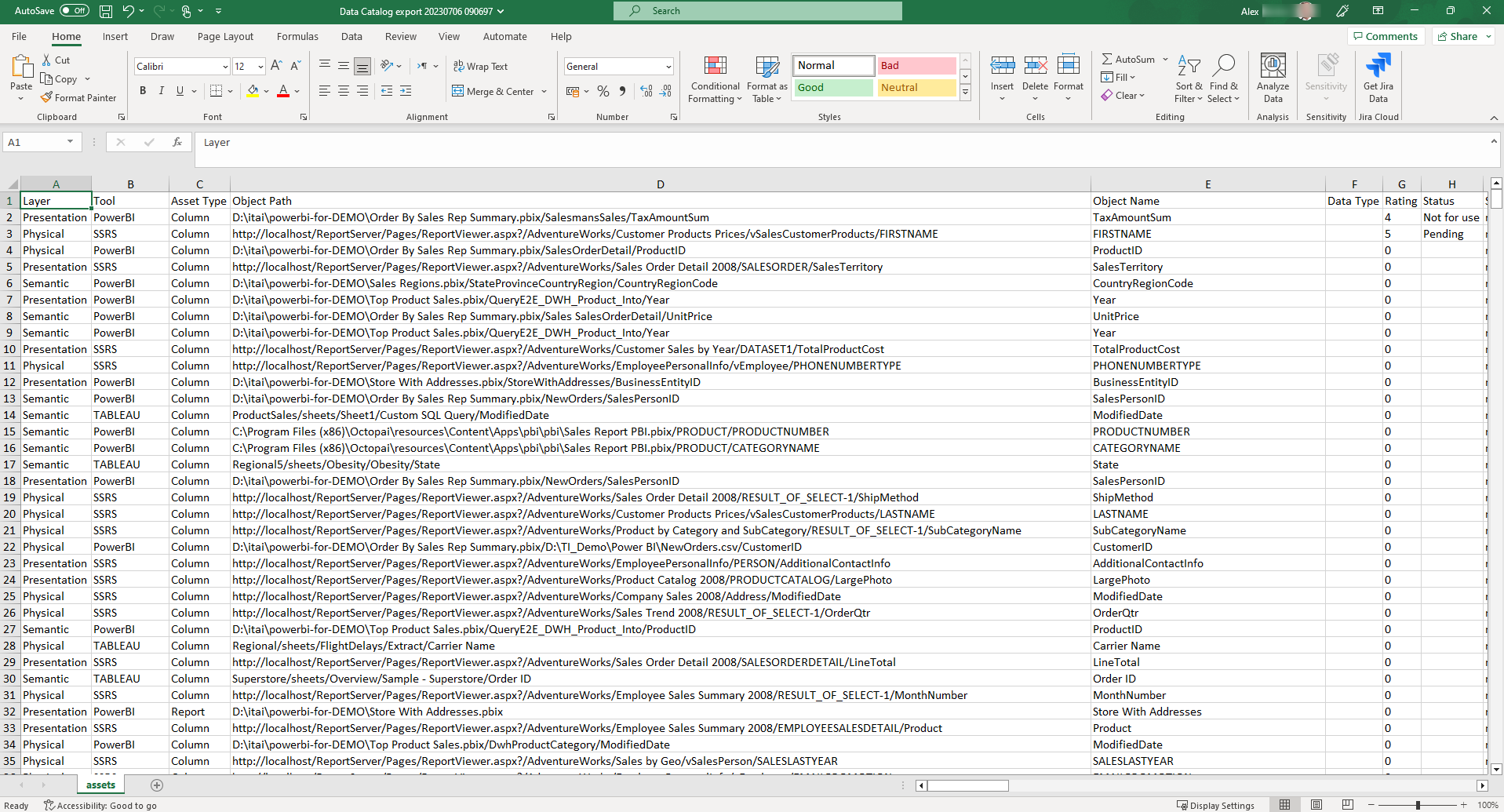The image size is (1504, 812).
Task: Click the Increase Decimal icon
Action: (646, 91)
